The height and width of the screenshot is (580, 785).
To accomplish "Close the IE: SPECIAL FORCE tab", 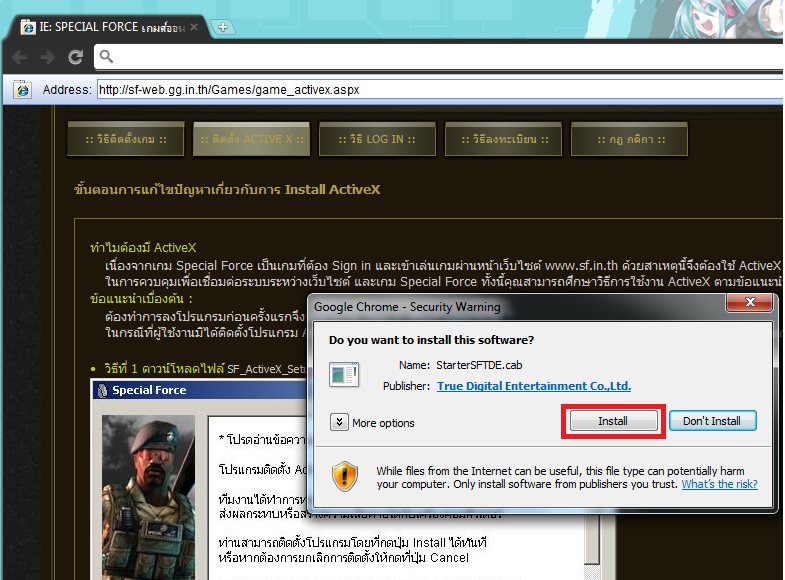I will (x=194, y=27).
